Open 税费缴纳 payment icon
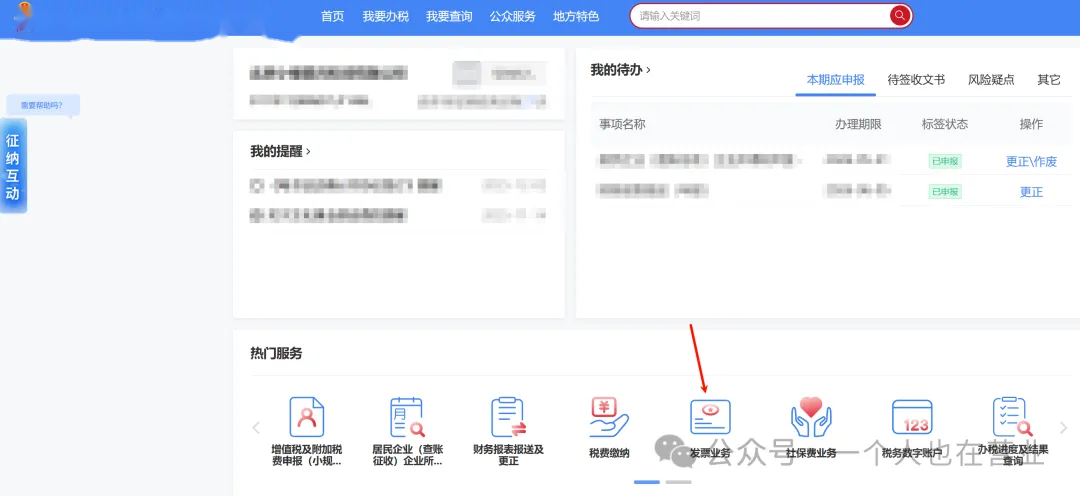The height and width of the screenshot is (496, 1080). [609, 417]
